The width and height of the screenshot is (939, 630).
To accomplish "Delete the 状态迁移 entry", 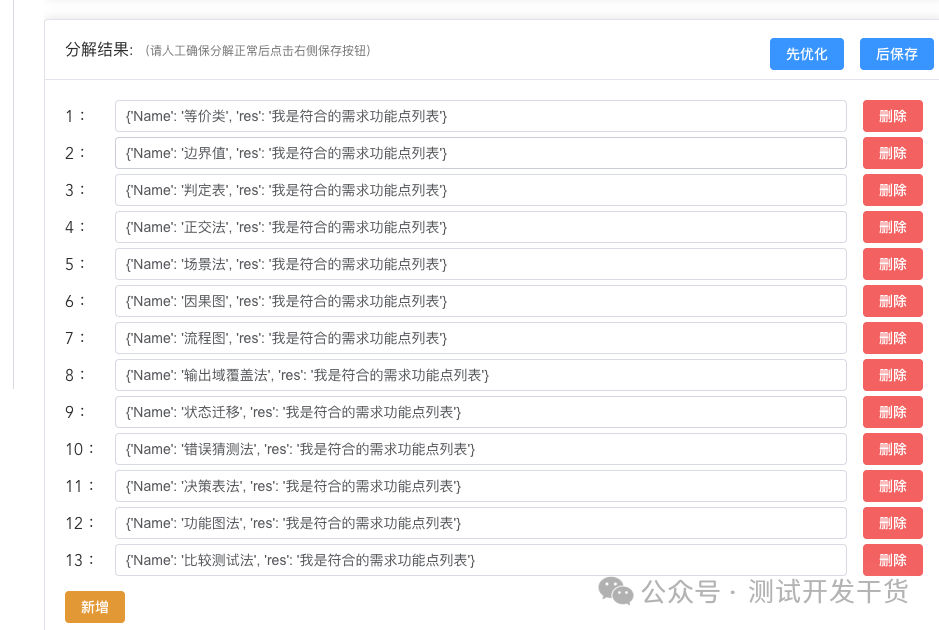I will point(891,412).
